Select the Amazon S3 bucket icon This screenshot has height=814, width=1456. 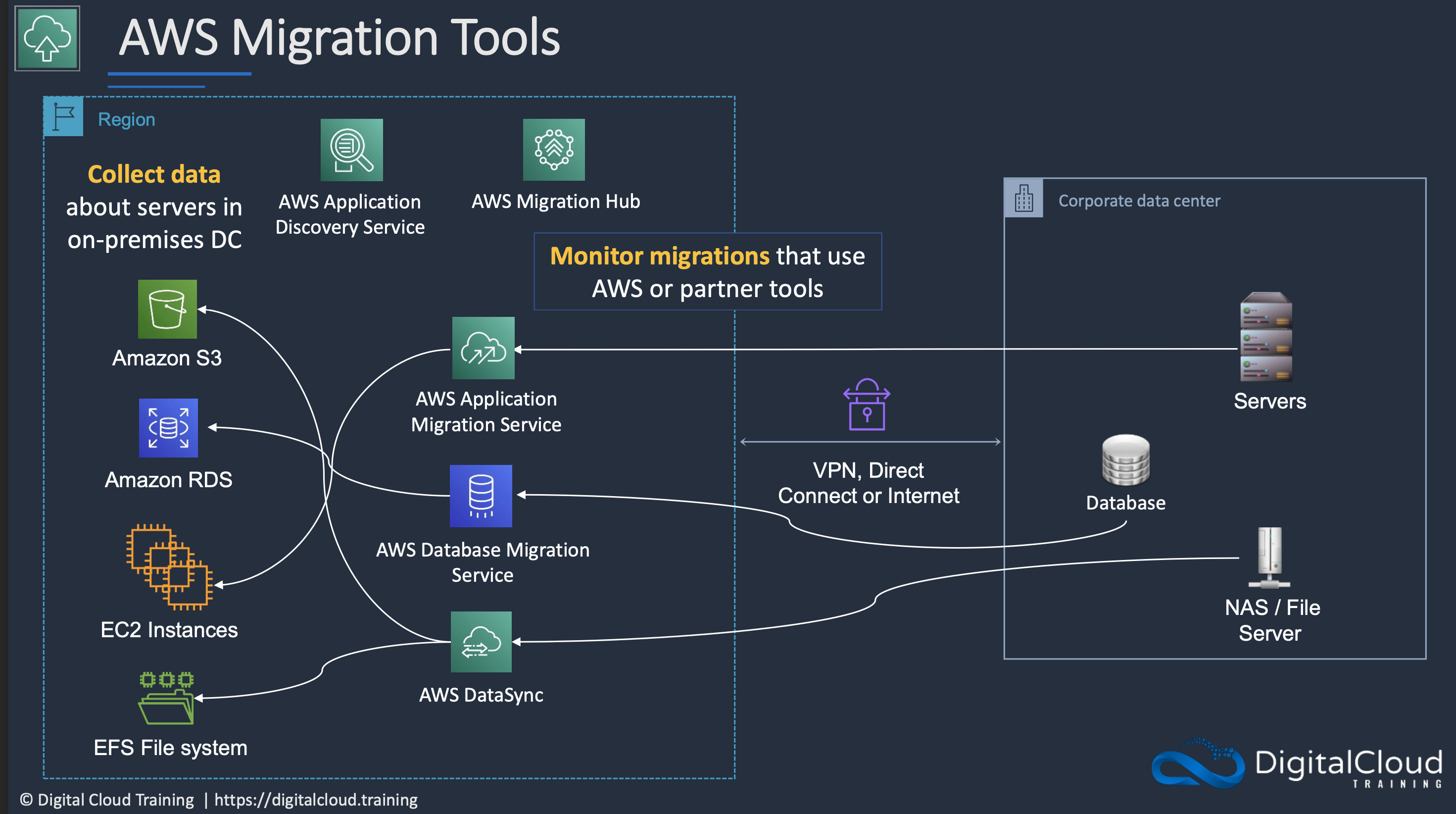point(167,309)
